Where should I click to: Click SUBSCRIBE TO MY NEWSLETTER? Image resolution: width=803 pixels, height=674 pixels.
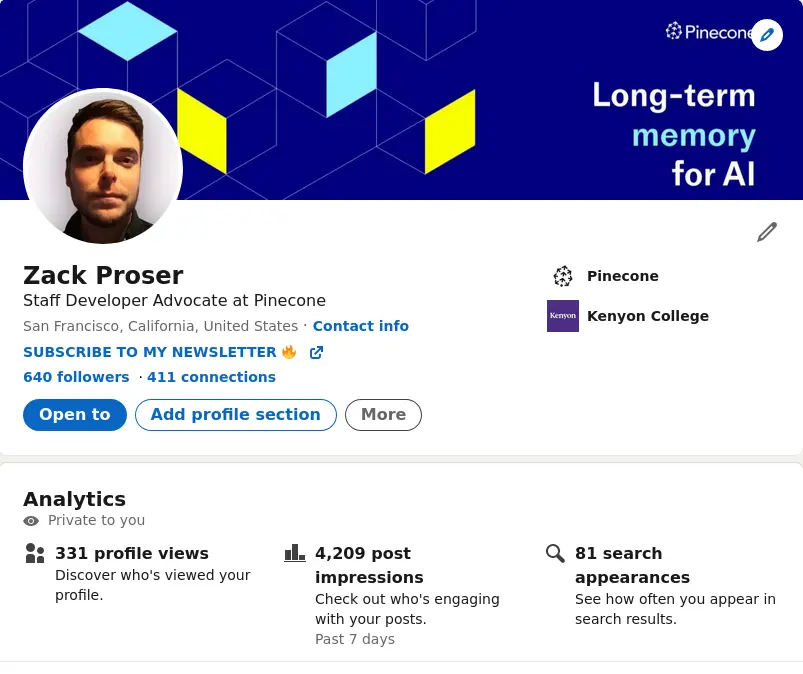pos(150,352)
